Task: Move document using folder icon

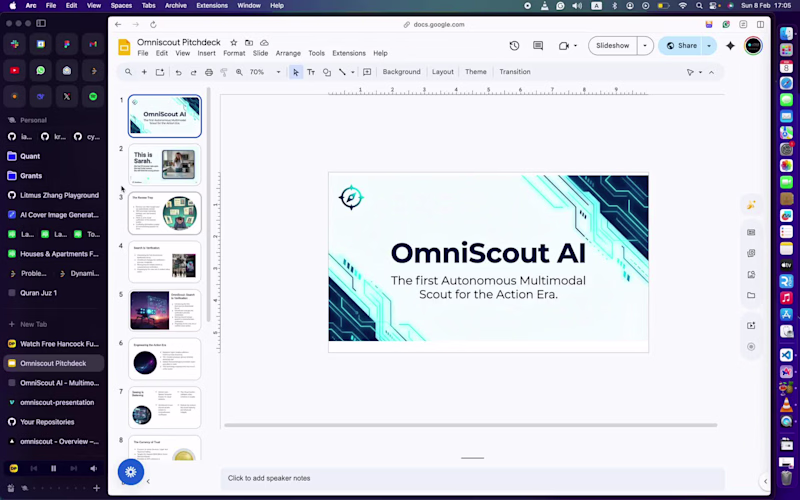Action: coord(248,42)
